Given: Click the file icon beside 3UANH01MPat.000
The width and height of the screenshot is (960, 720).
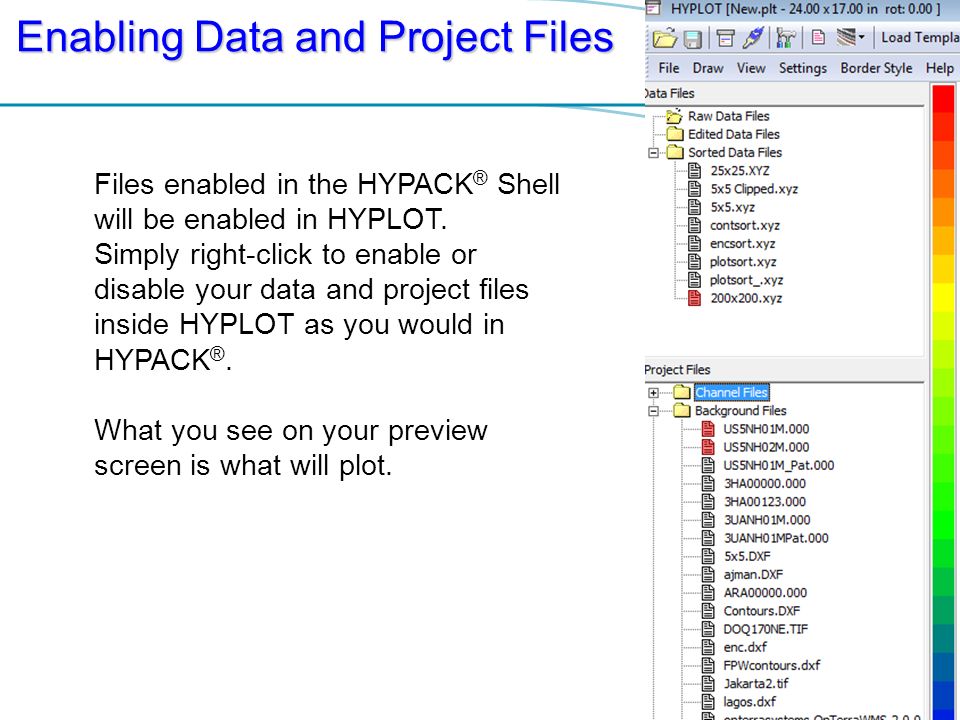Looking at the screenshot, I should 708,538.
